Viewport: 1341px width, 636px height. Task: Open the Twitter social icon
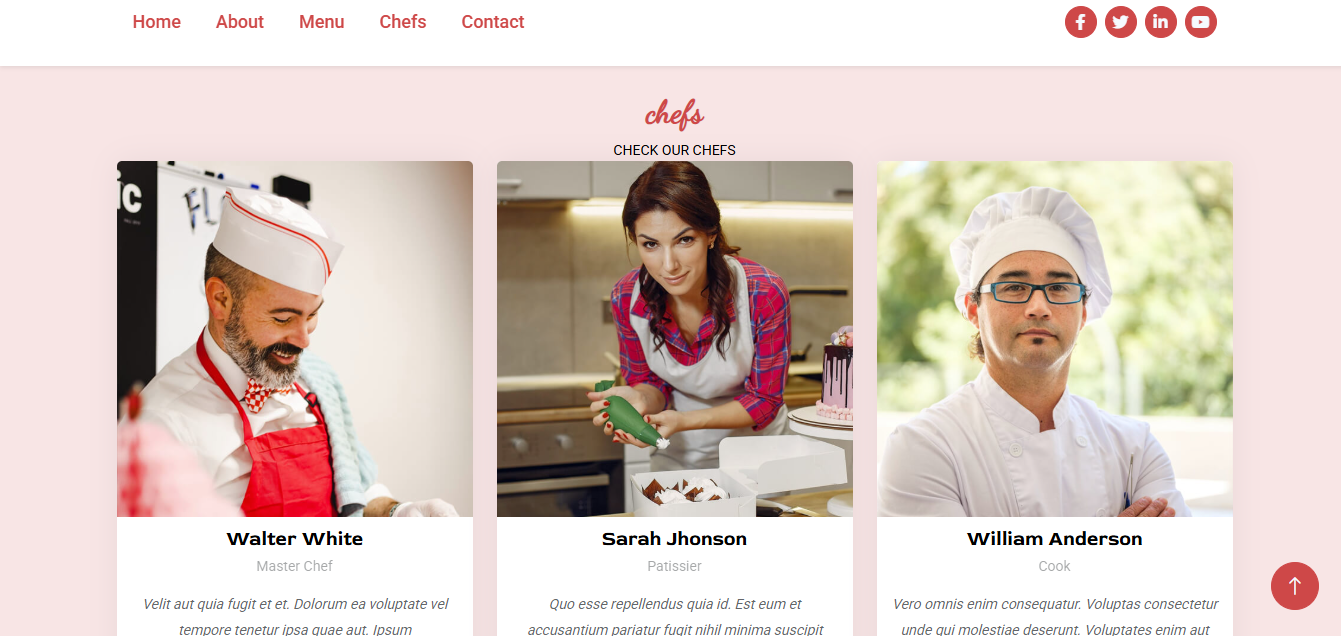click(1121, 22)
